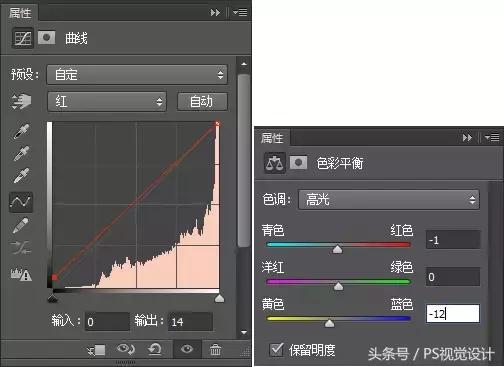This screenshot has width=504, height=367.
Task: Click the Curves layer mask icon
Action: (x=47, y=38)
